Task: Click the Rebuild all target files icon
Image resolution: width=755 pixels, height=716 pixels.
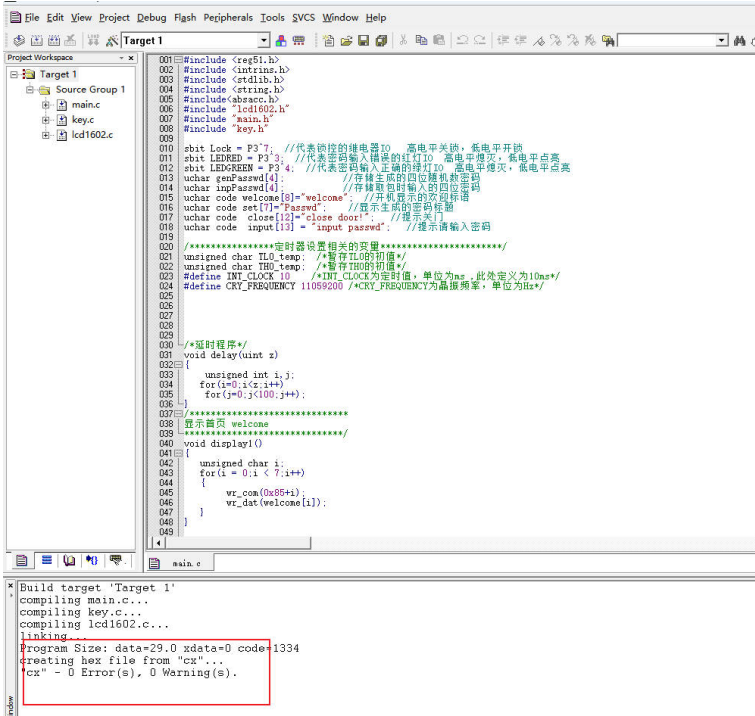Action: 54,40
